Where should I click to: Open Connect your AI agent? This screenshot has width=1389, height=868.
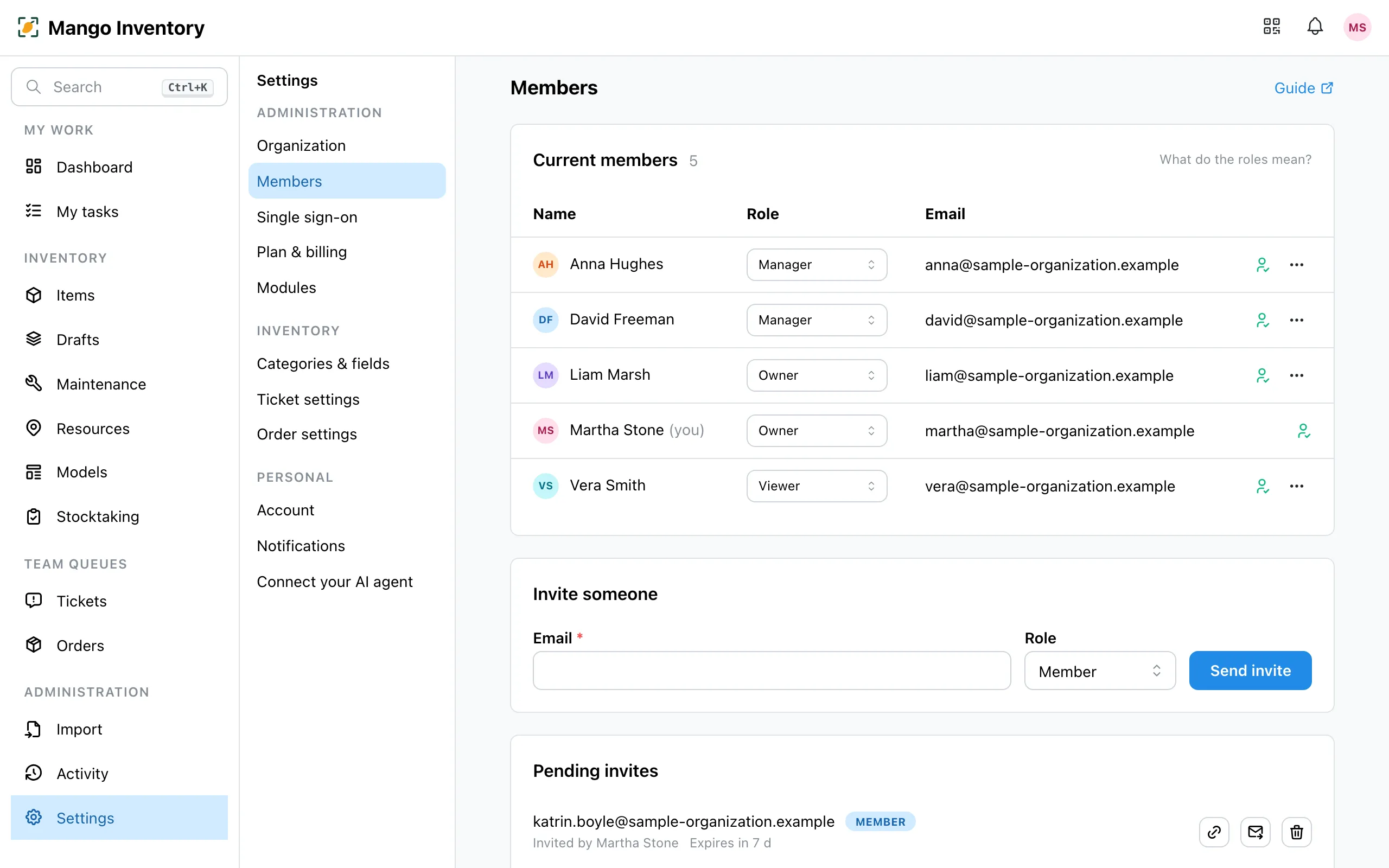(x=347, y=582)
